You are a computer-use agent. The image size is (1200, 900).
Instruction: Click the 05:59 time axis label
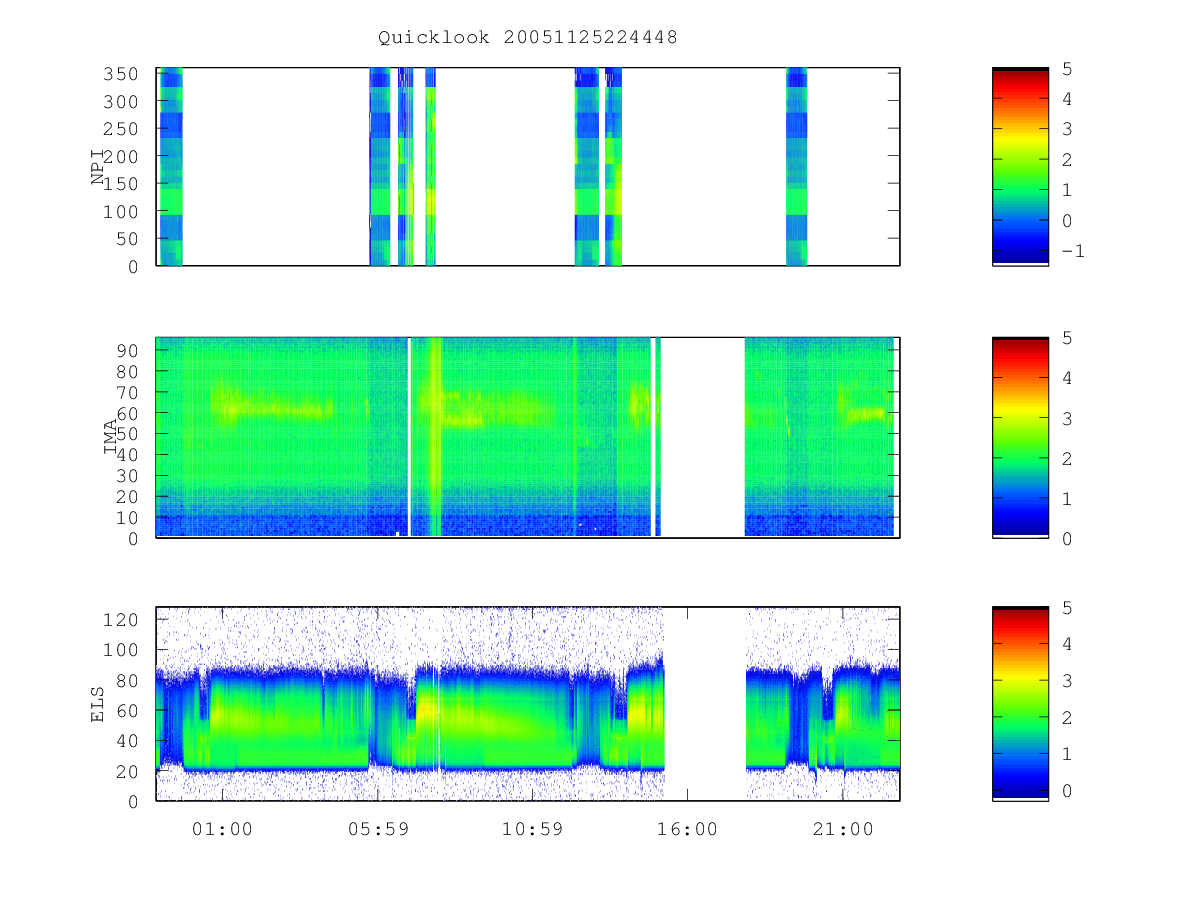pyautogui.click(x=377, y=828)
